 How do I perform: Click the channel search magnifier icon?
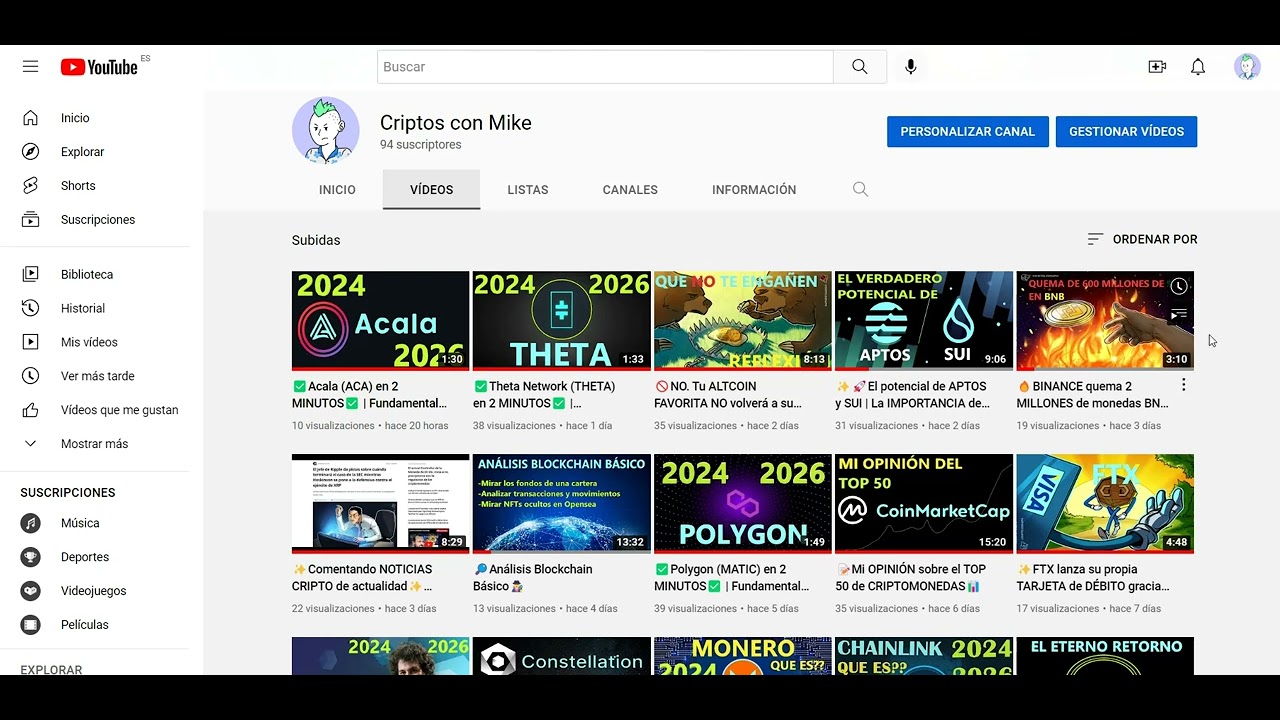860,189
